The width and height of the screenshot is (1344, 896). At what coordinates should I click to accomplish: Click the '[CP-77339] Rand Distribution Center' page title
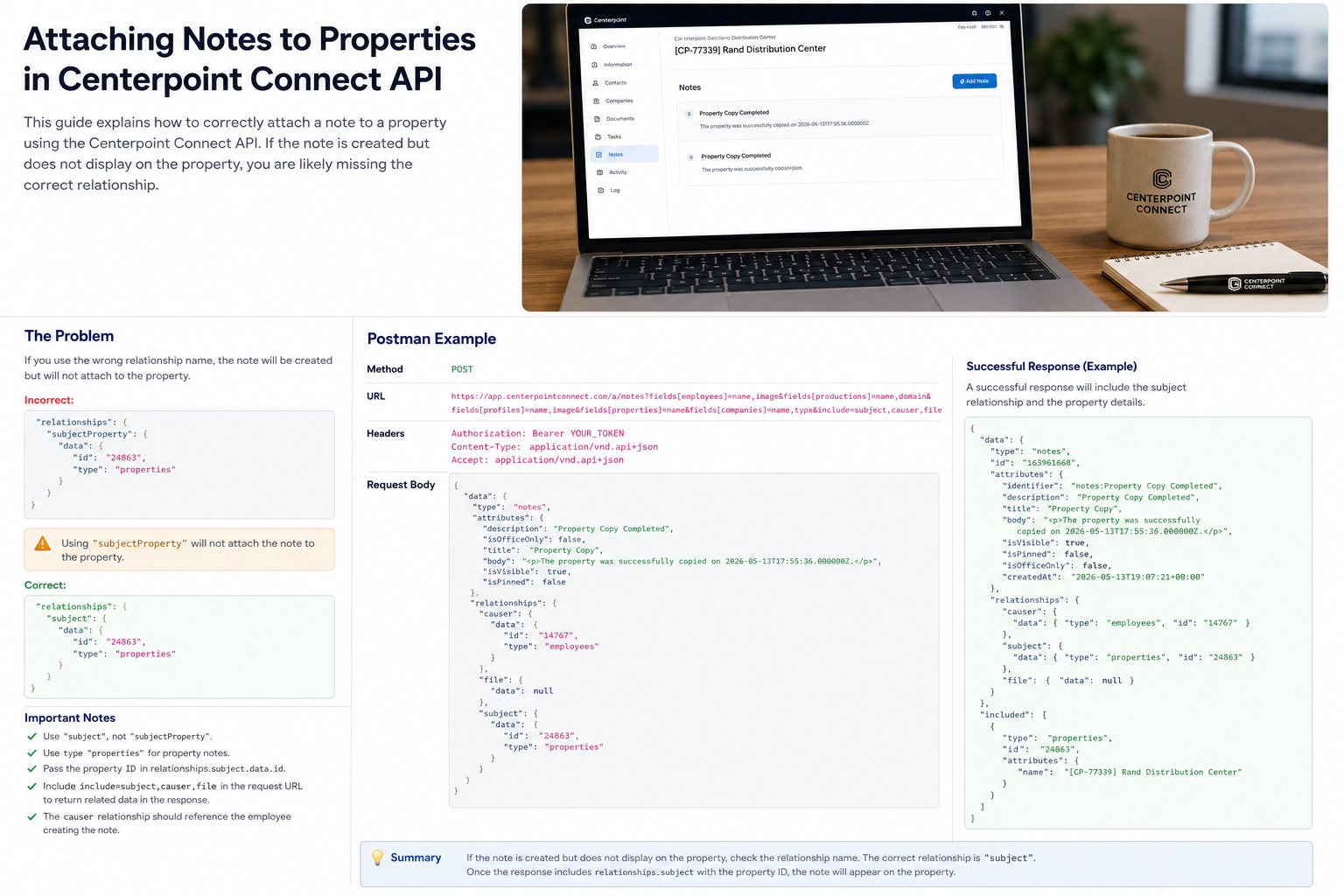(750, 50)
